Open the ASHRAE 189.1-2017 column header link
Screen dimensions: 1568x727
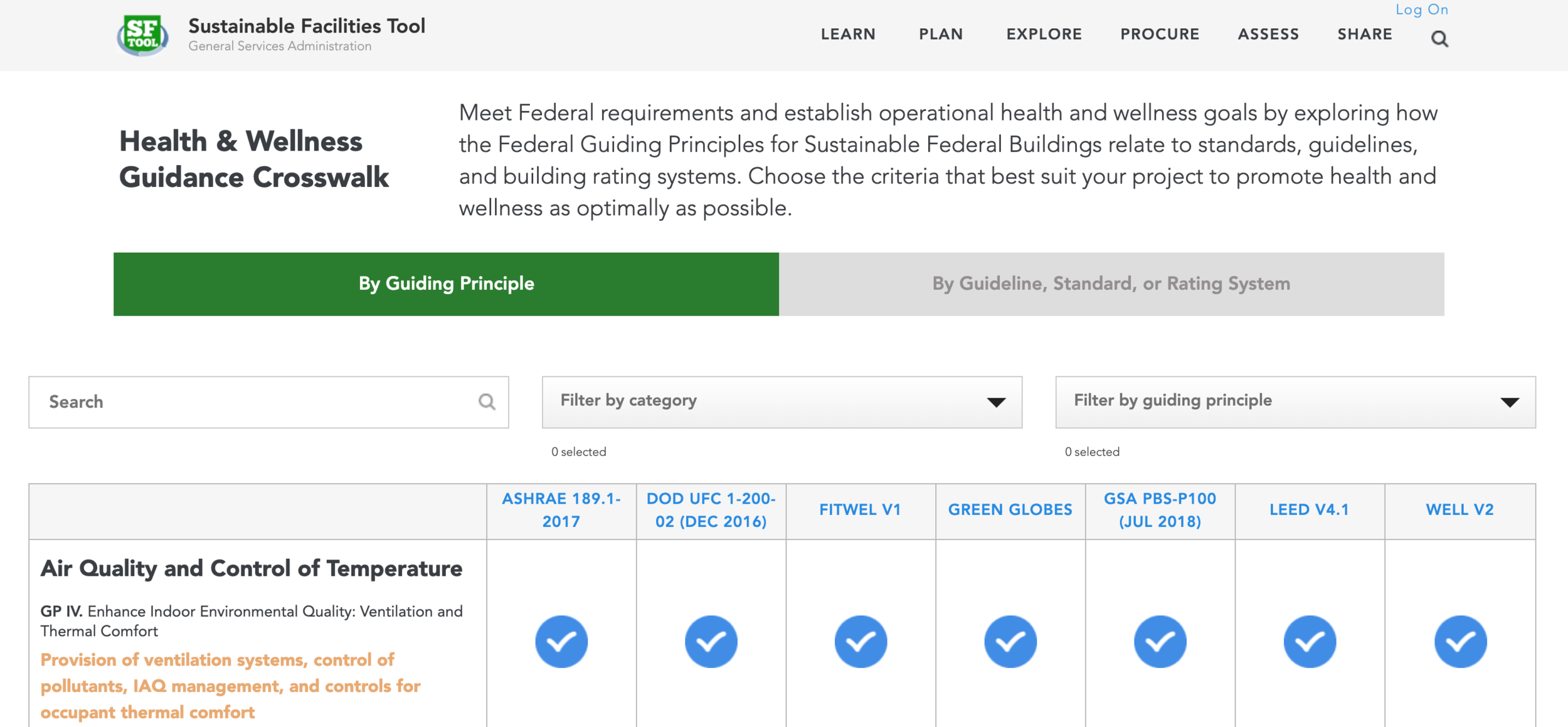(x=561, y=510)
